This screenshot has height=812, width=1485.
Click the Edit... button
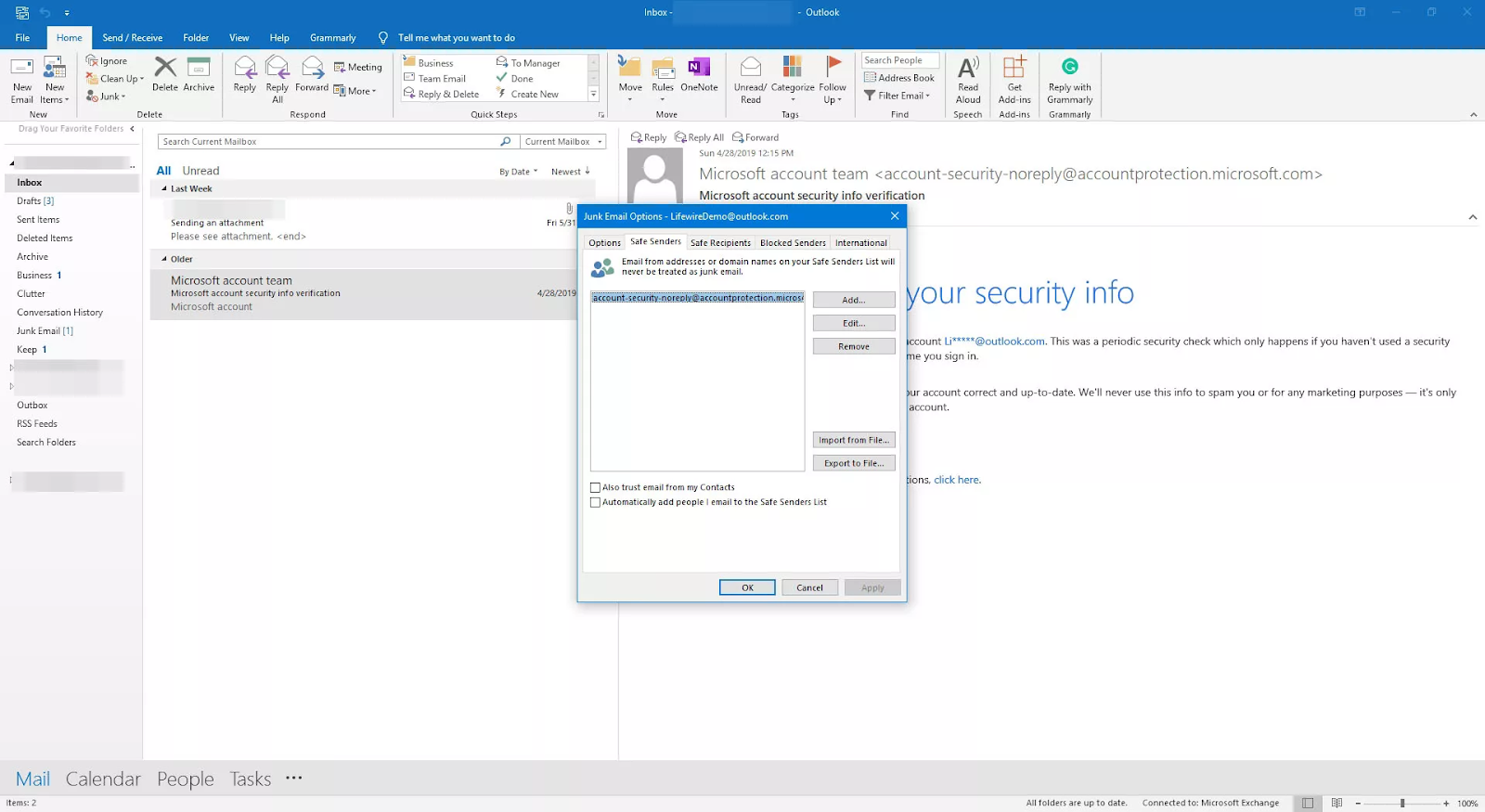[x=854, y=323]
